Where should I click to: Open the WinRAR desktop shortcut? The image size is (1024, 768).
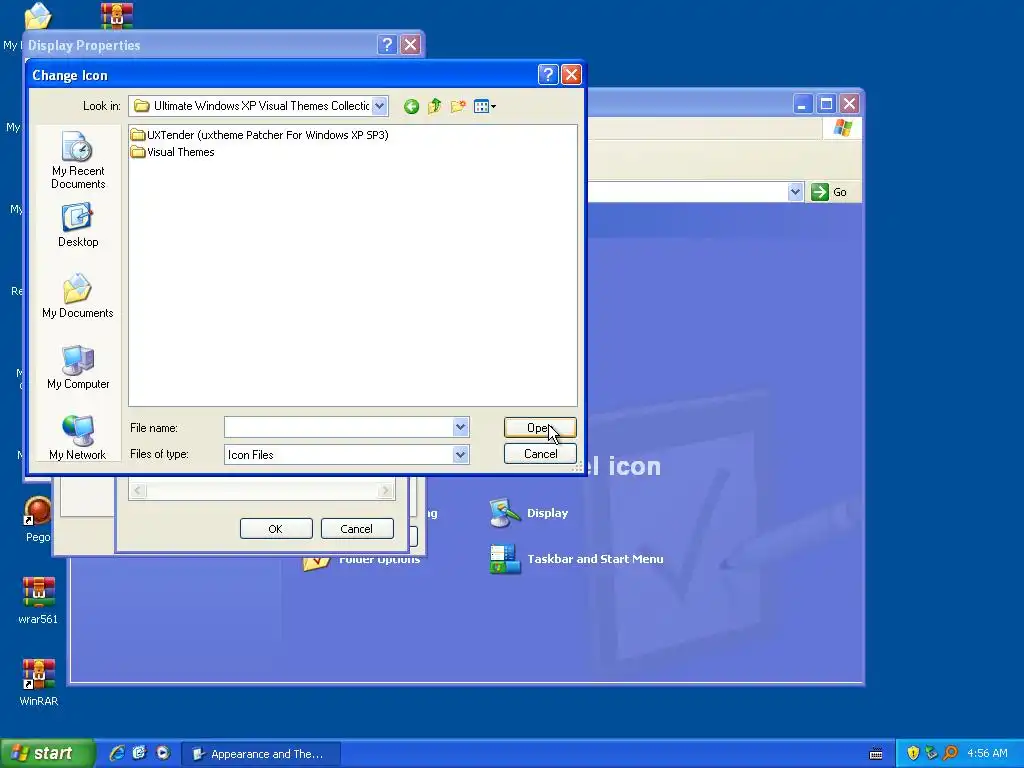click(38, 682)
